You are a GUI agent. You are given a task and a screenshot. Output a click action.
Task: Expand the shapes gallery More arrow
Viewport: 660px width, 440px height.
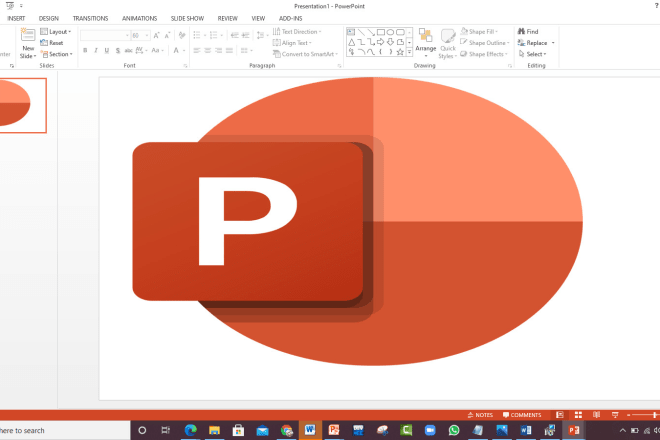tap(409, 52)
